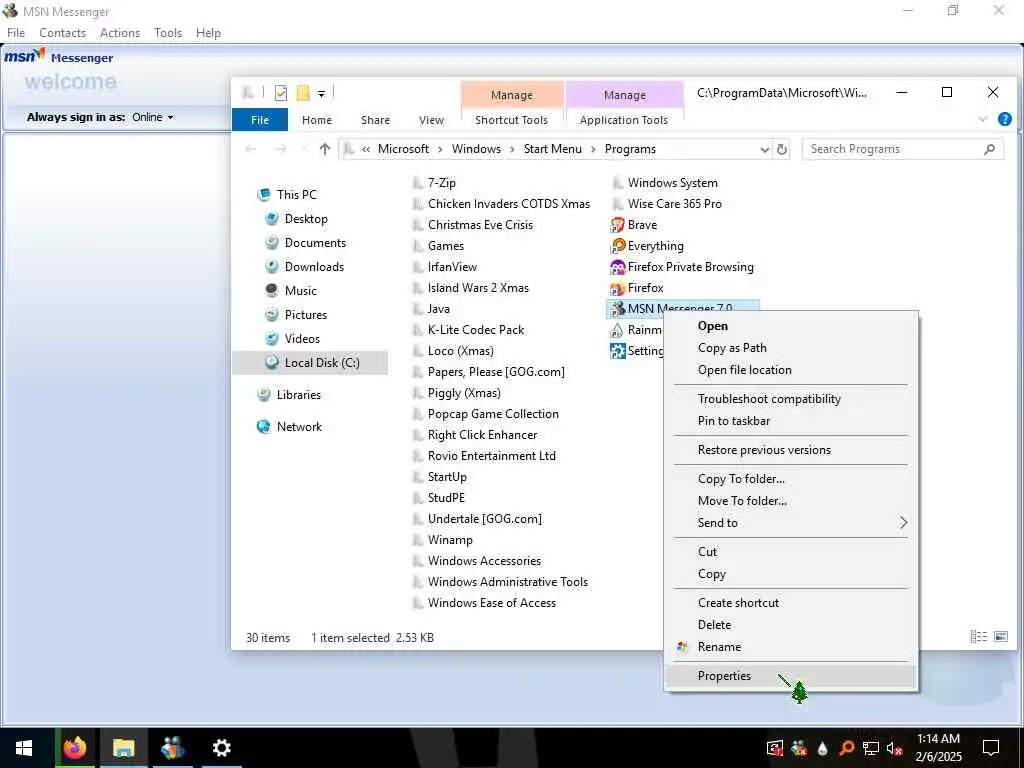Open Music in the navigation pane
This screenshot has height=768, width=1024.
300,291
